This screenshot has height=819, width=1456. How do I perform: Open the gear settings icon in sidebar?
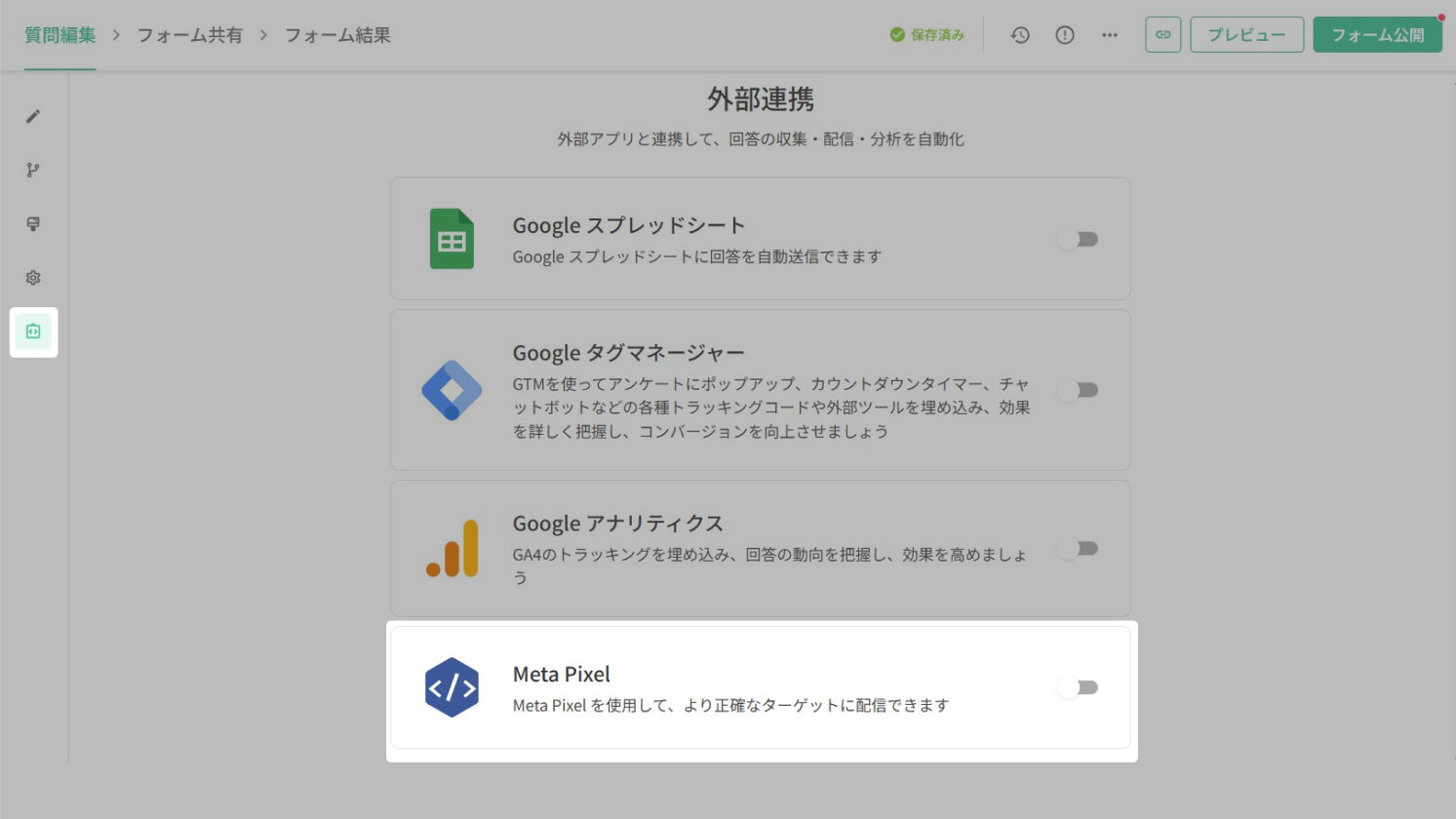pyautogui.click(x=33, y=278)
